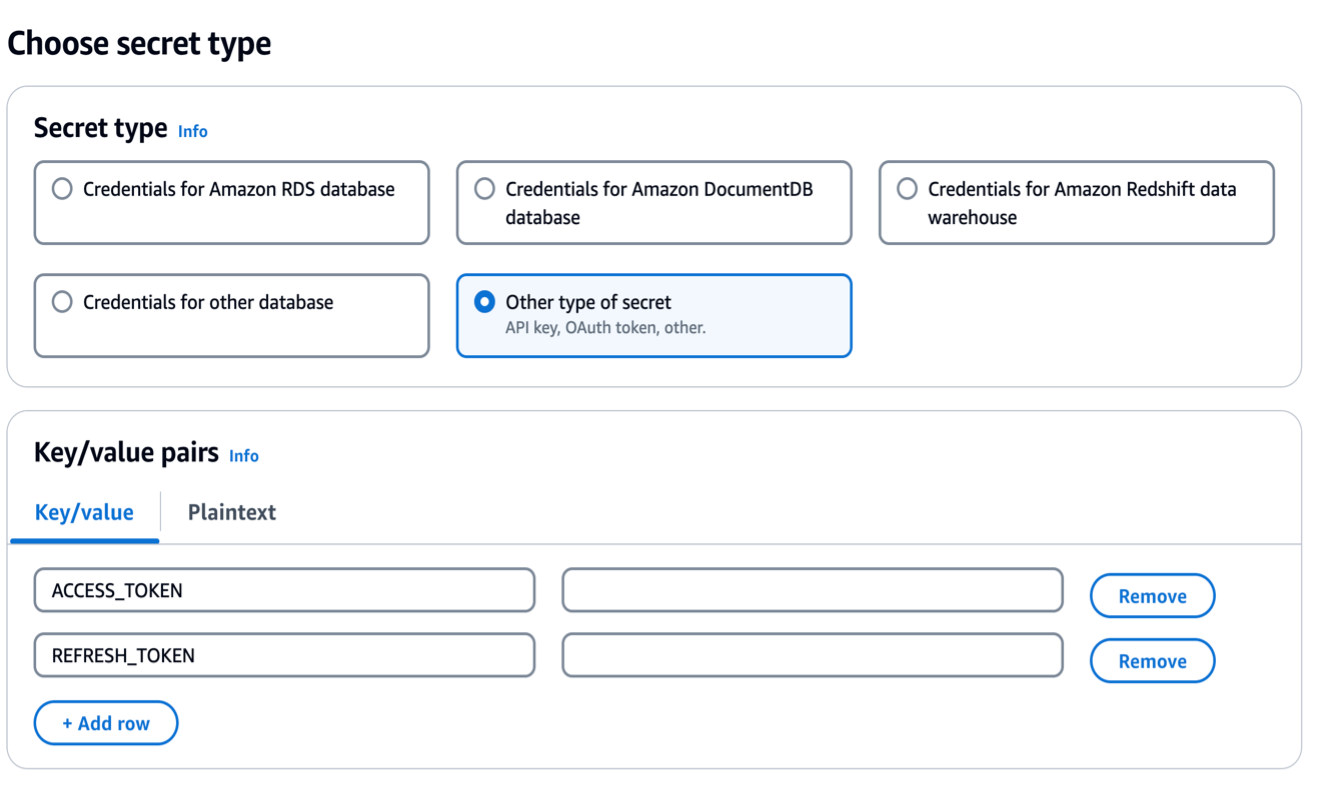Image resolution: width=1320 pixels, height=788 pixels.
Task: Switch to the Key/value tab
Action: click(x=84, y=513)
